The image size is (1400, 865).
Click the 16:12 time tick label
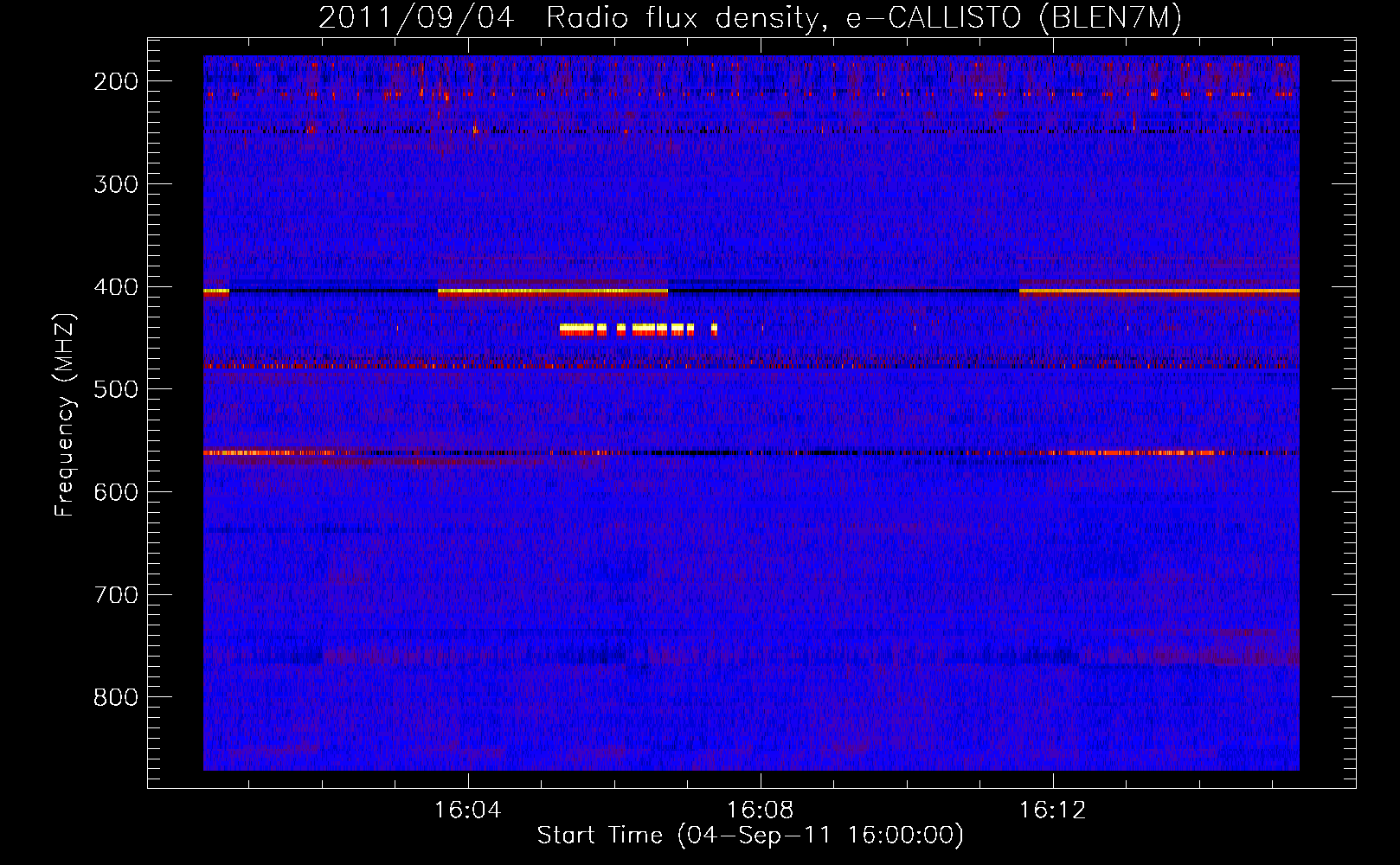(x=1053, y=811)
